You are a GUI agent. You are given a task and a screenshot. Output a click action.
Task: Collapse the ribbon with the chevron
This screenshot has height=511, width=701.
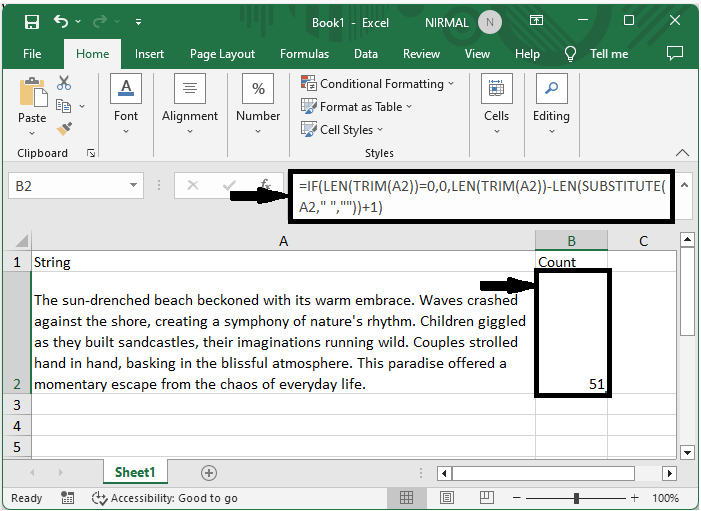click(x=682, y=153)
